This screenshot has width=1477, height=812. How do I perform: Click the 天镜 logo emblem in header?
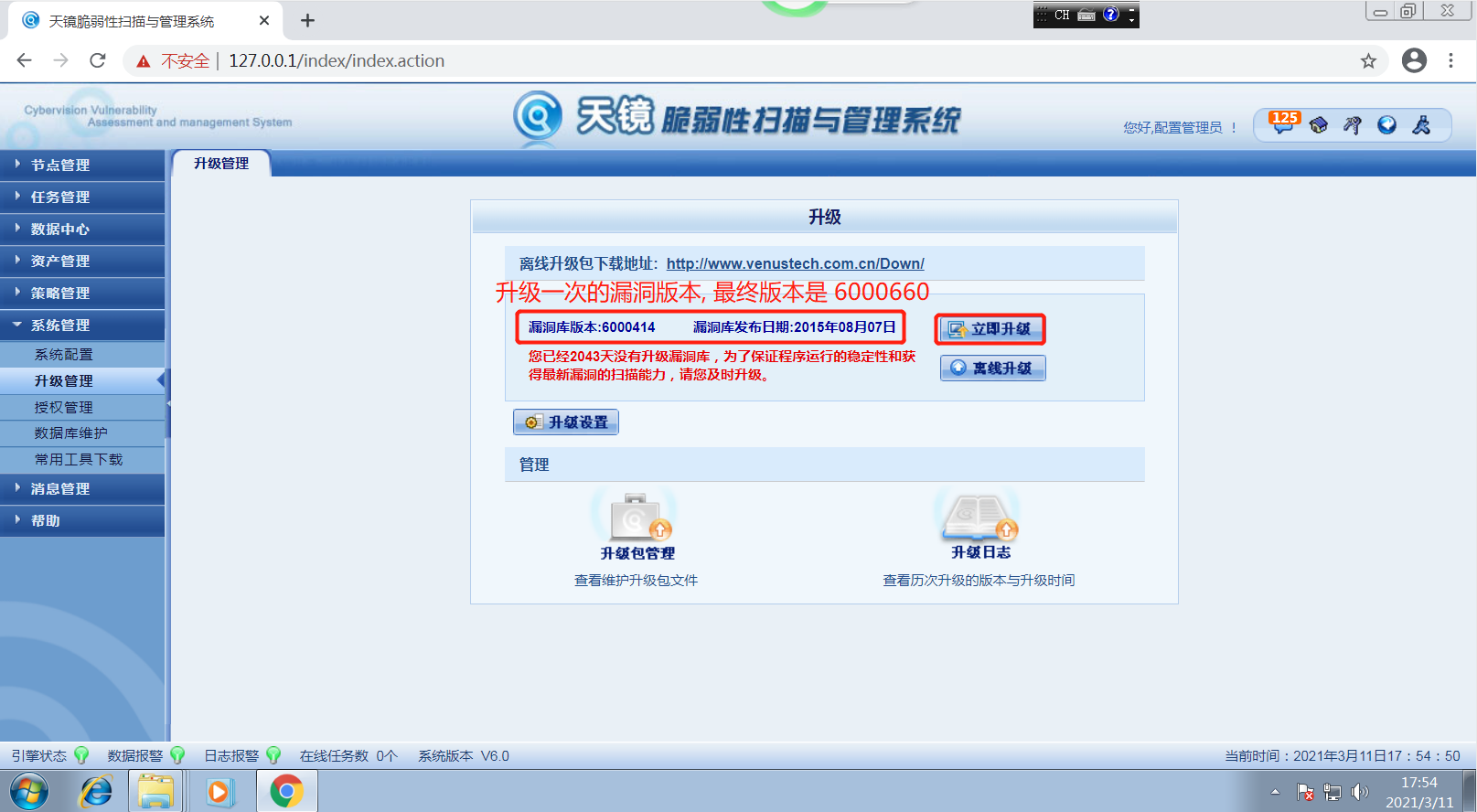(x=537, y=116)
